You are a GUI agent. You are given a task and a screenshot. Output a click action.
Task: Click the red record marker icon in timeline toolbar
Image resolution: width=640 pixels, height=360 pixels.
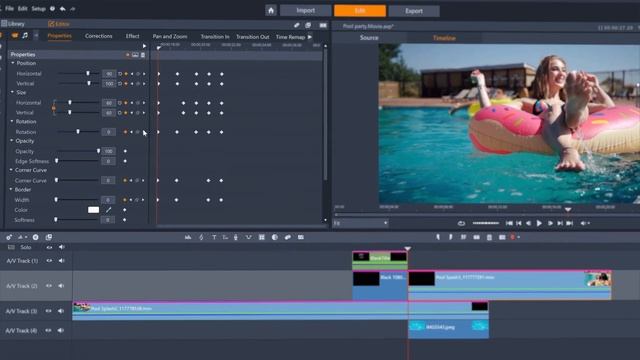pyautogui.click(x=513, y=237)
